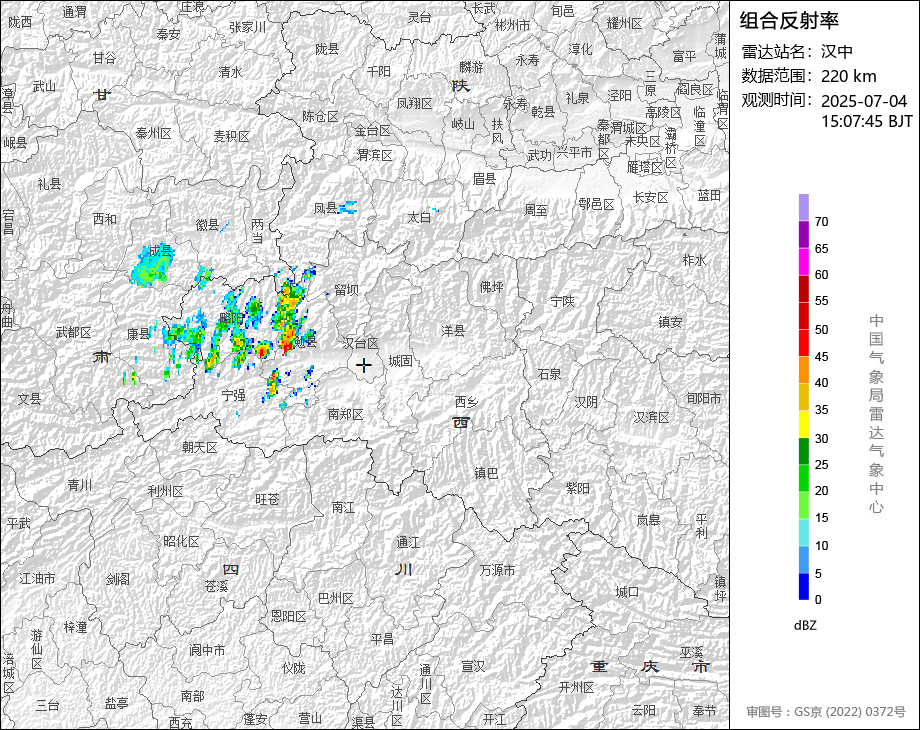Viewport: 920px width, 730px height.
Task: Click the data range value 220 km
Action: pyautogui.click(x=848, y=76)
